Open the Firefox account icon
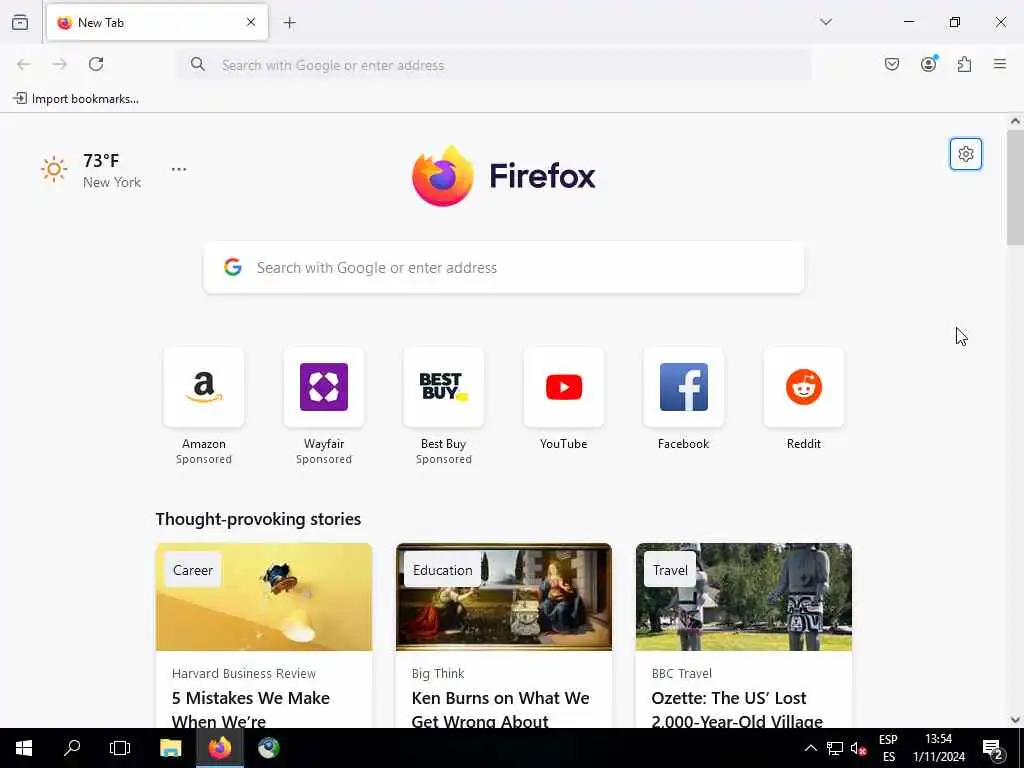Image resolution: width=1024 pixels, height=768 pixels. 928,64
